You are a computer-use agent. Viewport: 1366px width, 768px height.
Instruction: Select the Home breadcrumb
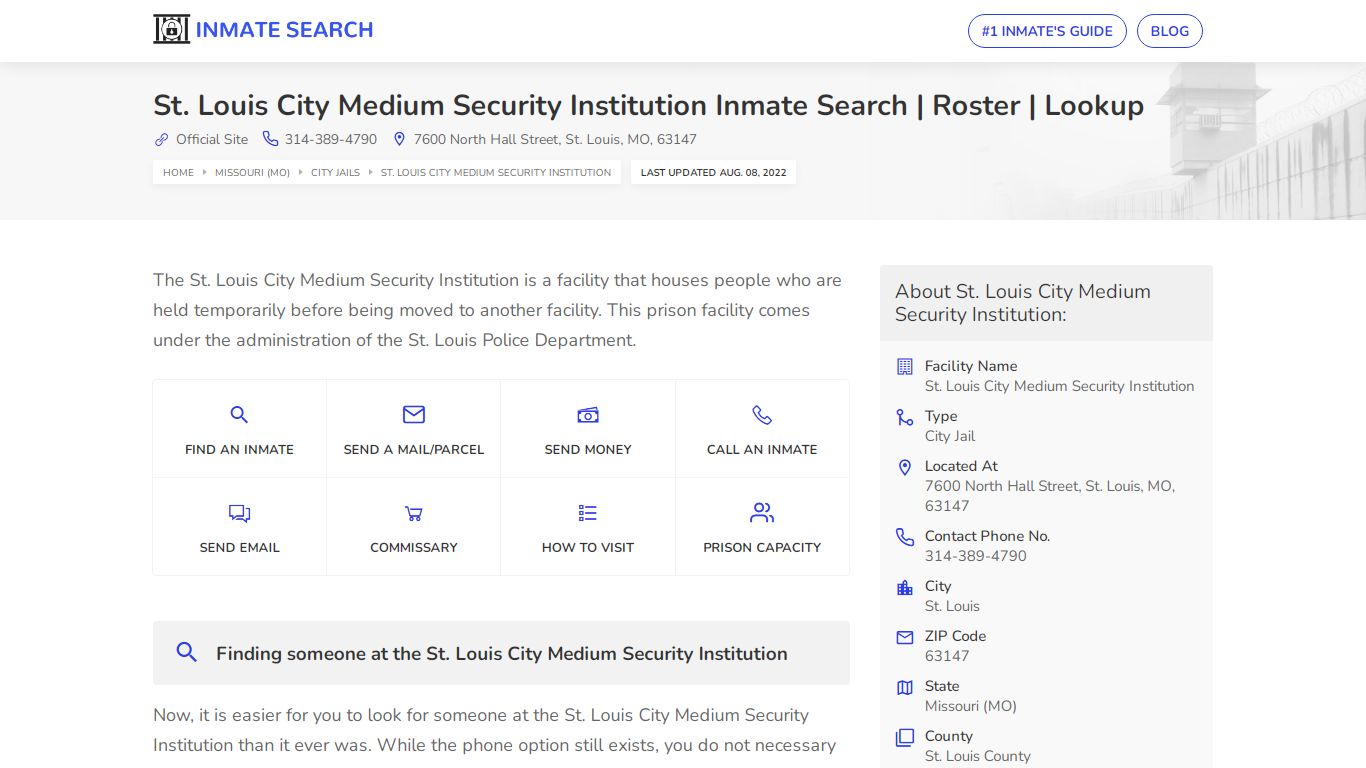coord(178,172)
